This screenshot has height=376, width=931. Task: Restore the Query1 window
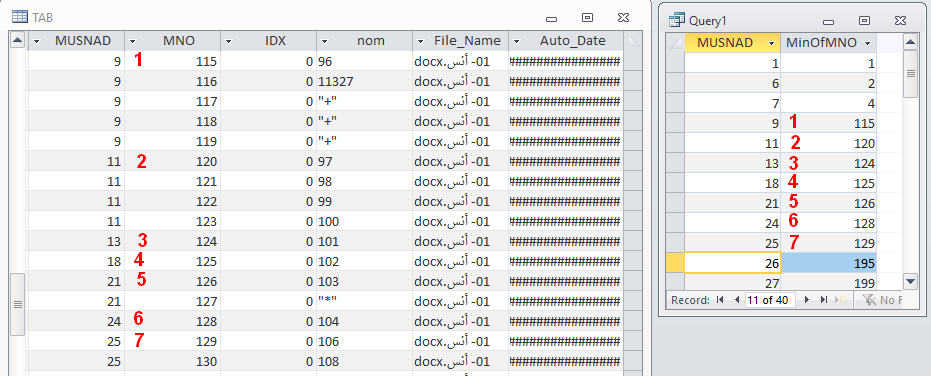click(x=864, y=20)
